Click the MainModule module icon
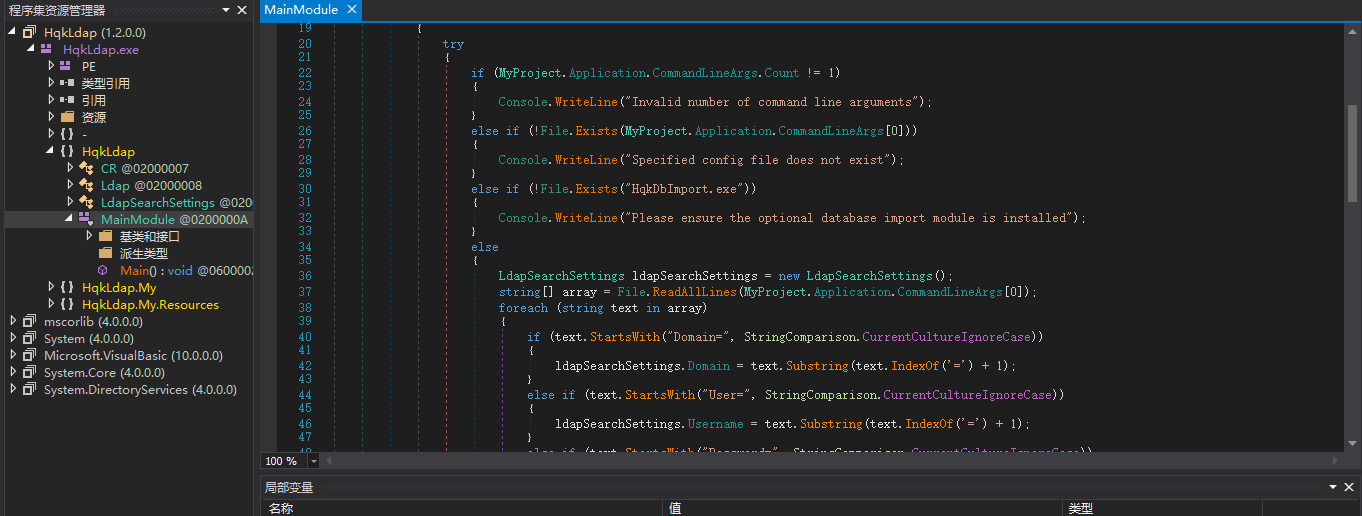The height and width of the screenshot is (516, 1362). point(85,219)
